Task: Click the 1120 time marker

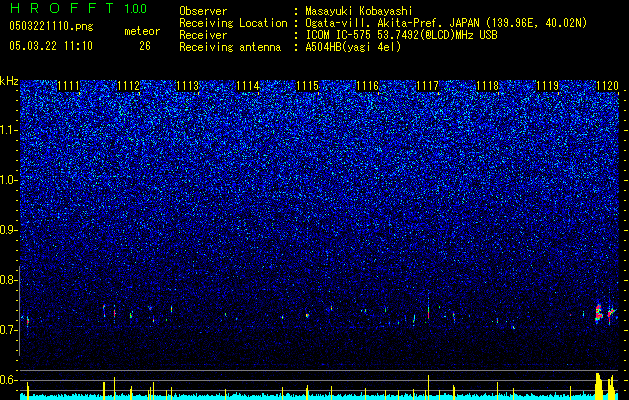Action: (x=607, y=86)
